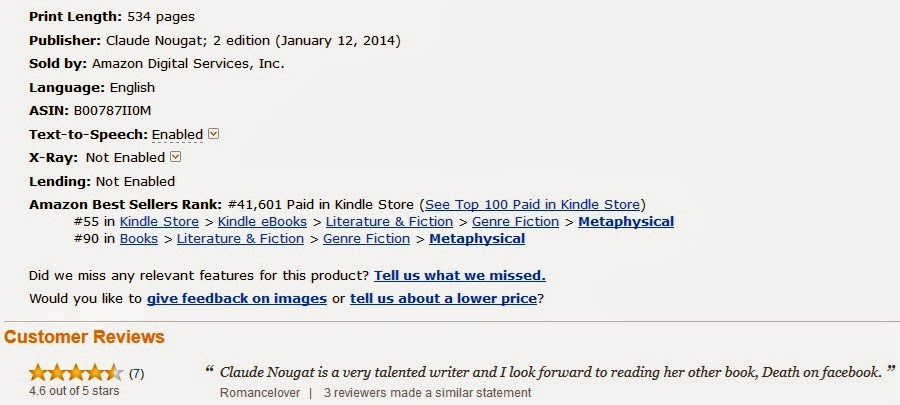
Task: Click give feedback on images link
Action: 237,298
